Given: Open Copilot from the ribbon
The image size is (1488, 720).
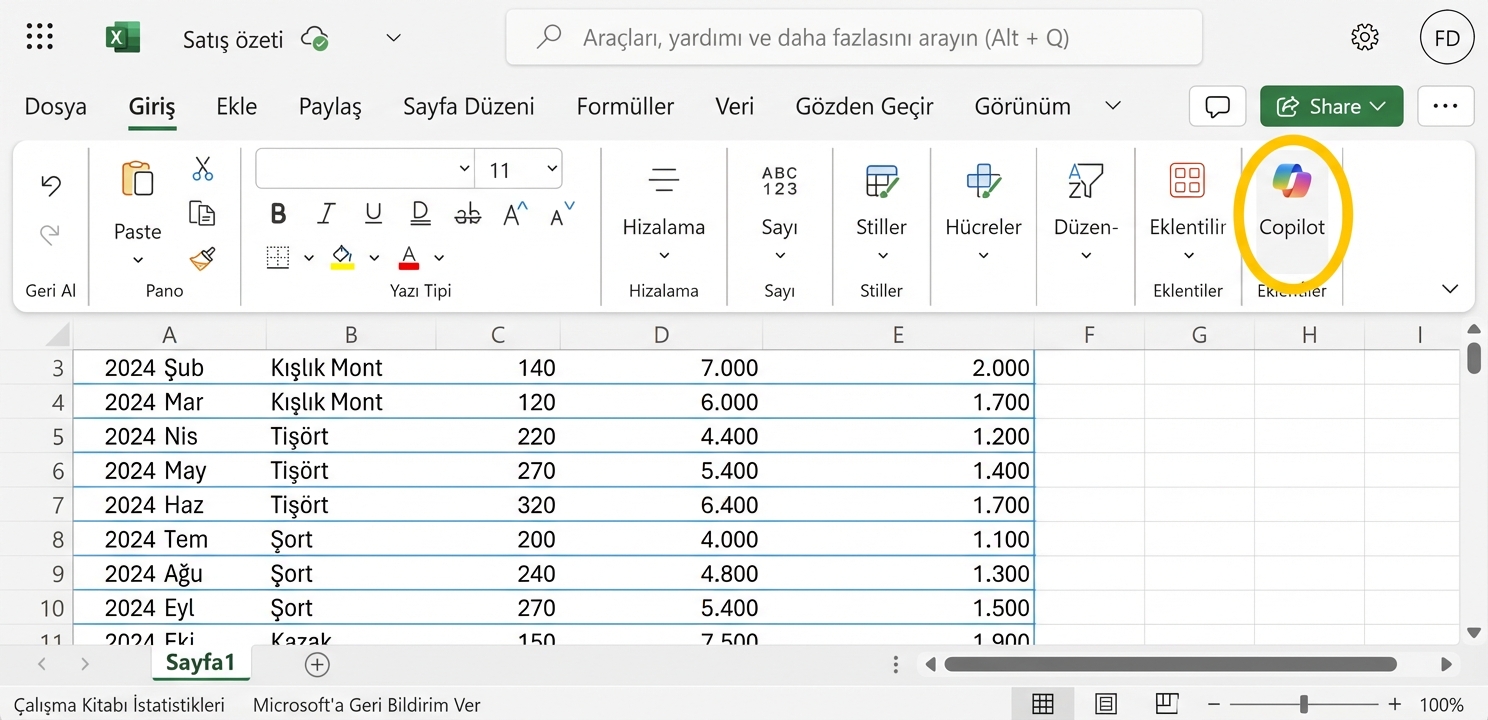Looking at the screenshot, I should click(1291, 200).
